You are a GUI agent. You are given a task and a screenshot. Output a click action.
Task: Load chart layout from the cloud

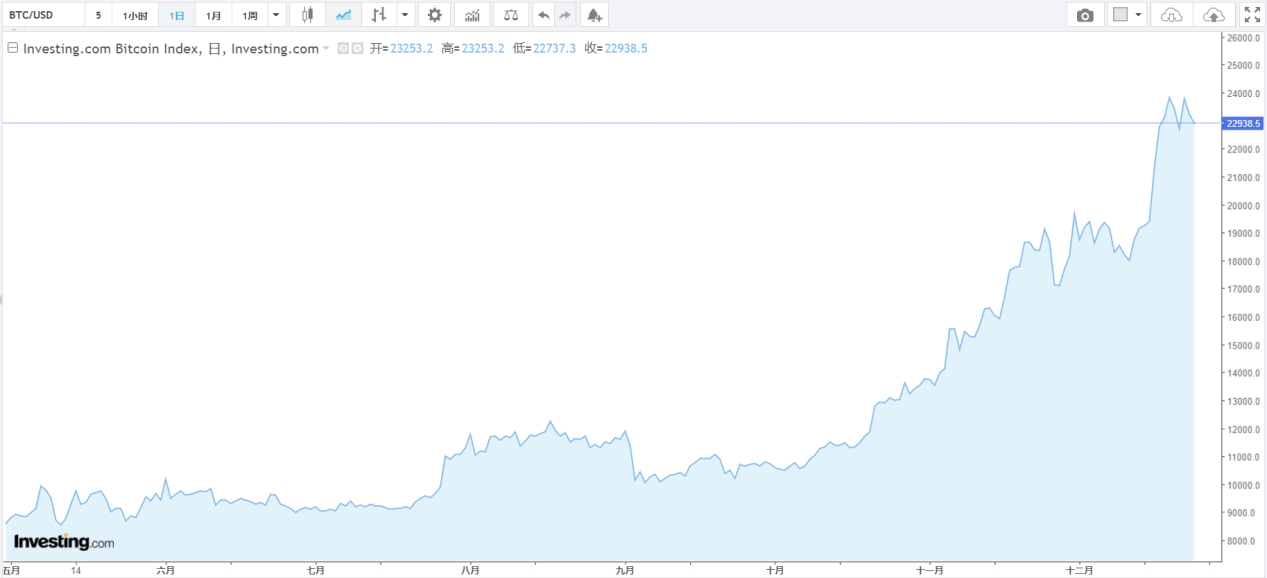point(1172,15)
